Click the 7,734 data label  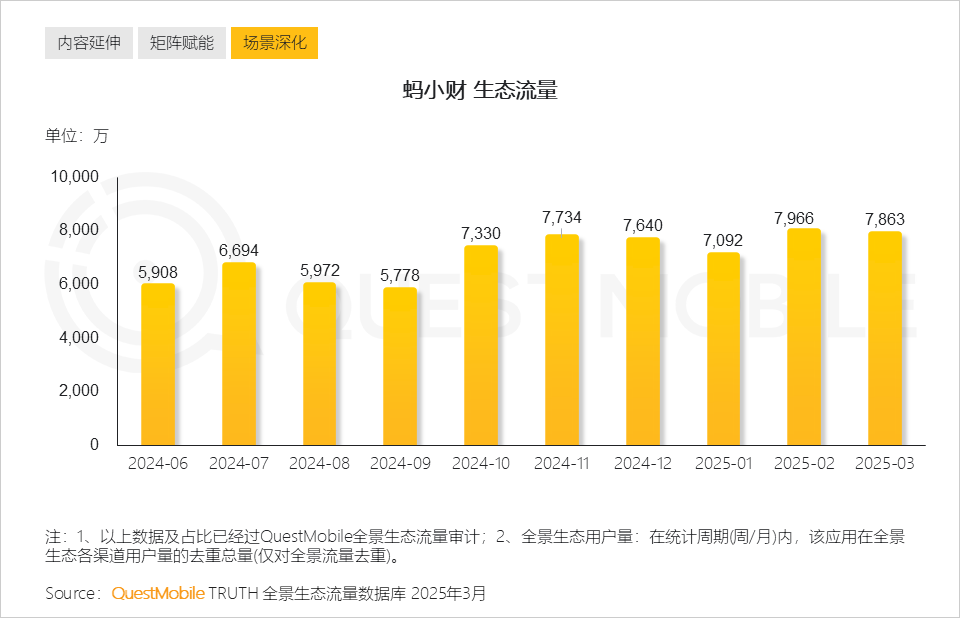click(x=561, y=217)
